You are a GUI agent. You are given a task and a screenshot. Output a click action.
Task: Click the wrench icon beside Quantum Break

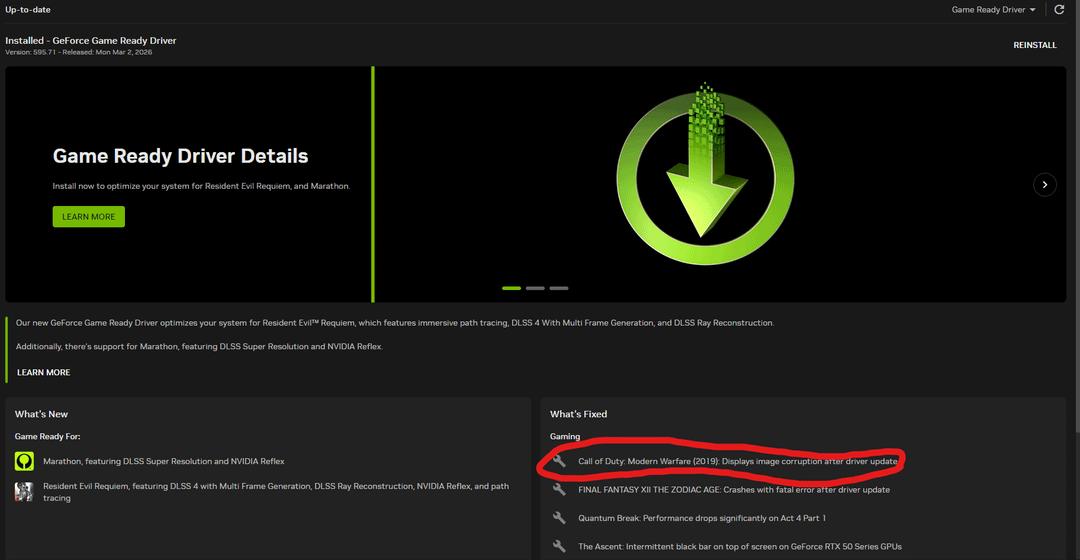pos(559,518)
